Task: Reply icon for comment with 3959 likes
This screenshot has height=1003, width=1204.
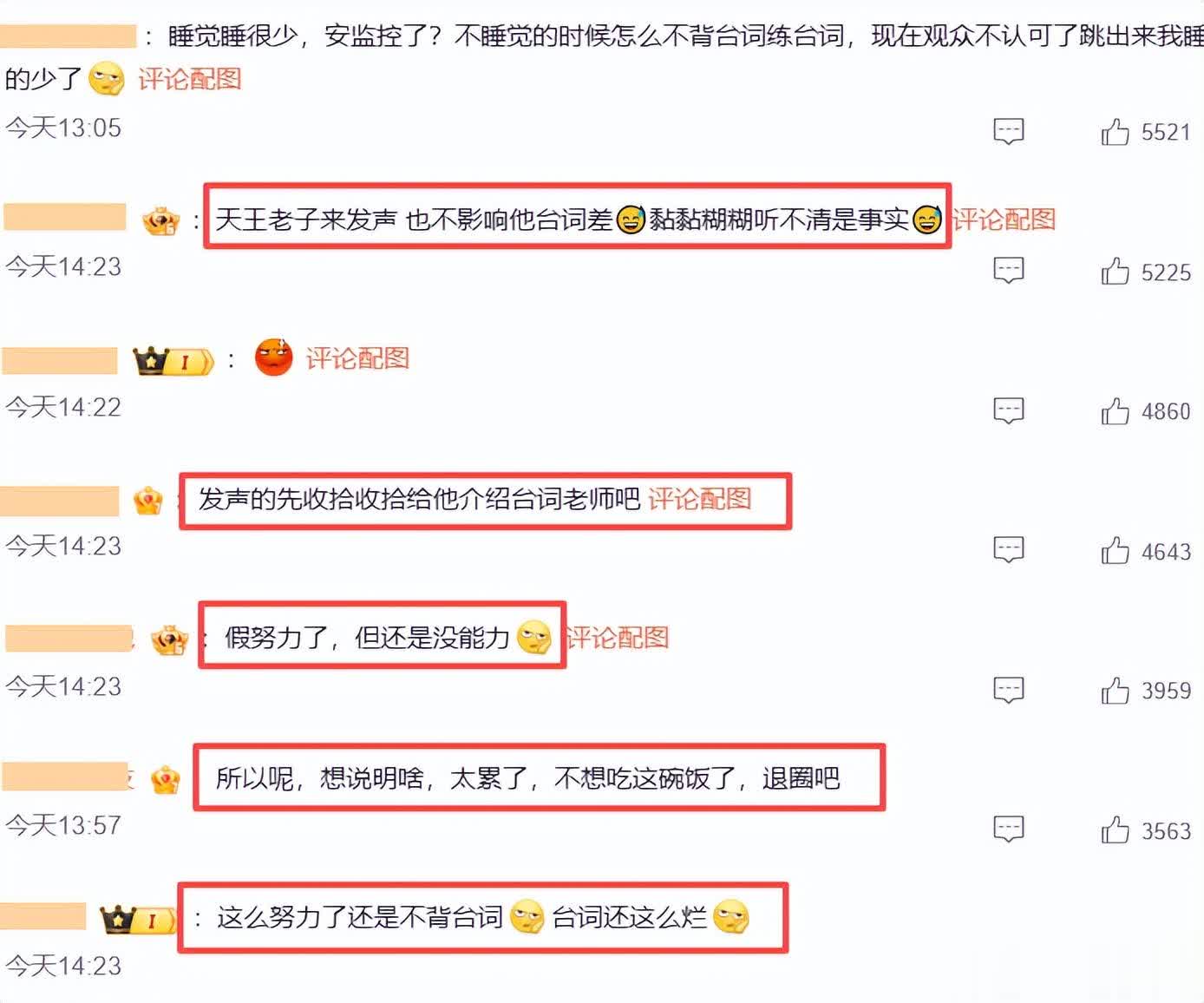Action: tap(1008, 690)
